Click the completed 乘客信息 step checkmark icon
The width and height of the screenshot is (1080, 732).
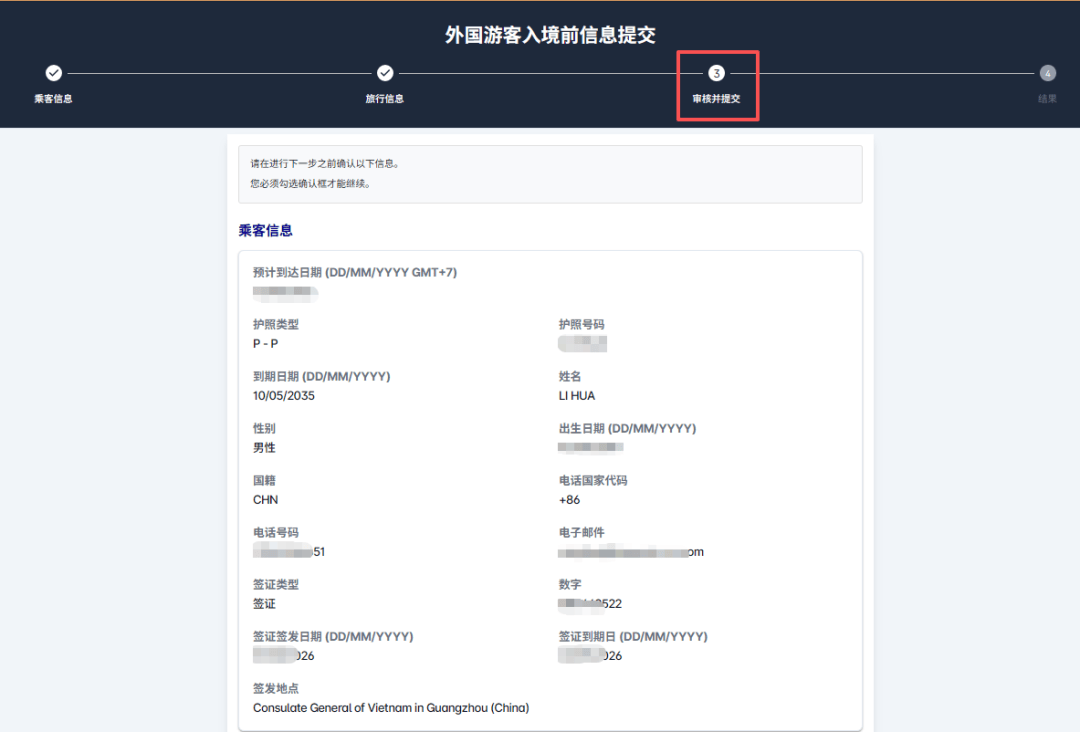coord(54,73)
